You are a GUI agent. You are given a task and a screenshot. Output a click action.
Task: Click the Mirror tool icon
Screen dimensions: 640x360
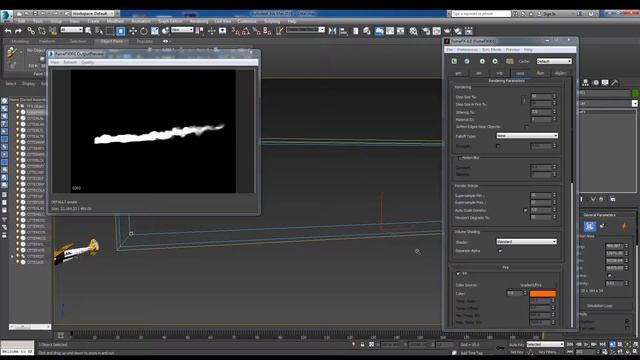(332, 31)
